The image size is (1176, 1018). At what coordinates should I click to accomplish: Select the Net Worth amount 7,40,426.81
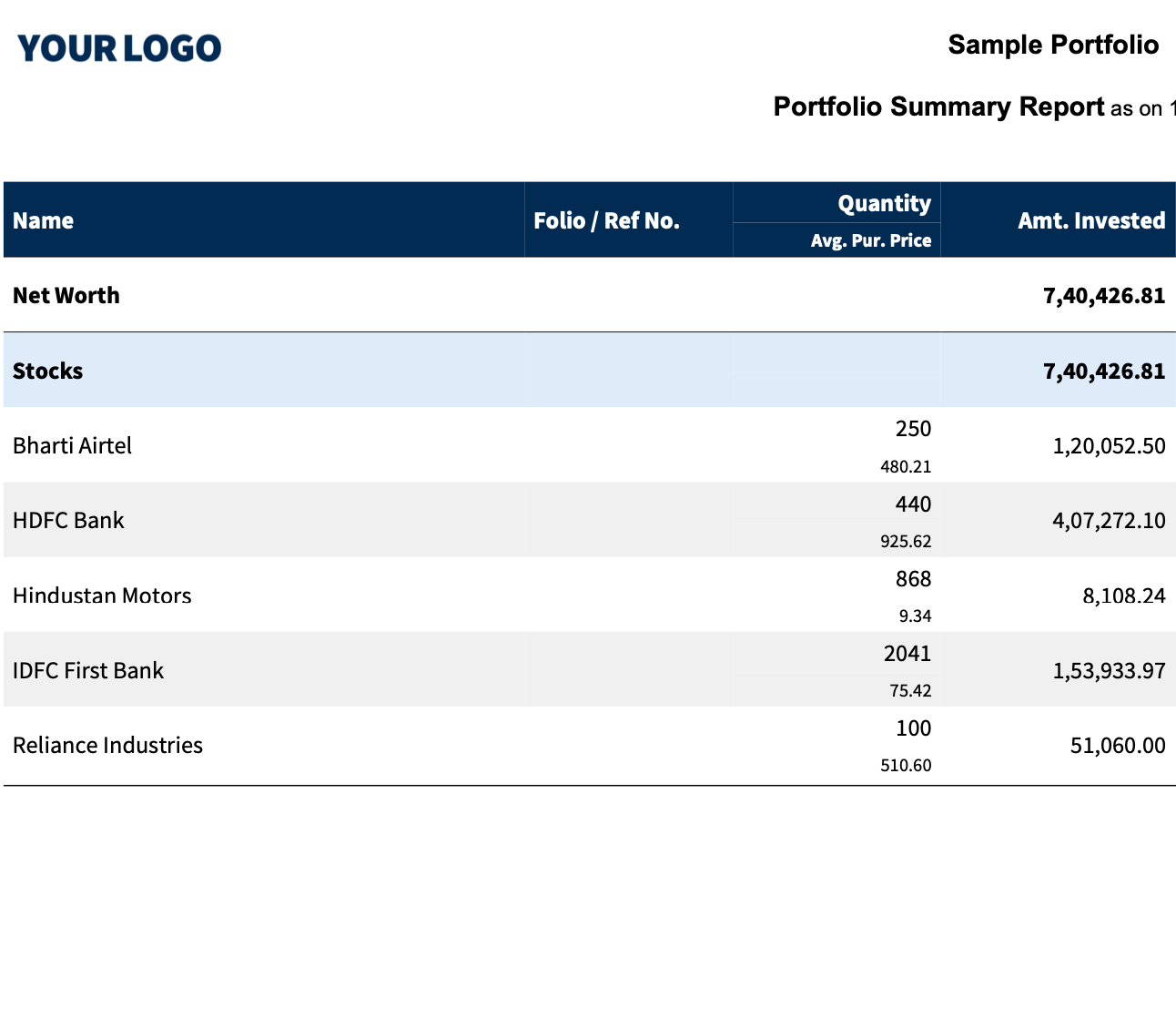click(1104, 295)
